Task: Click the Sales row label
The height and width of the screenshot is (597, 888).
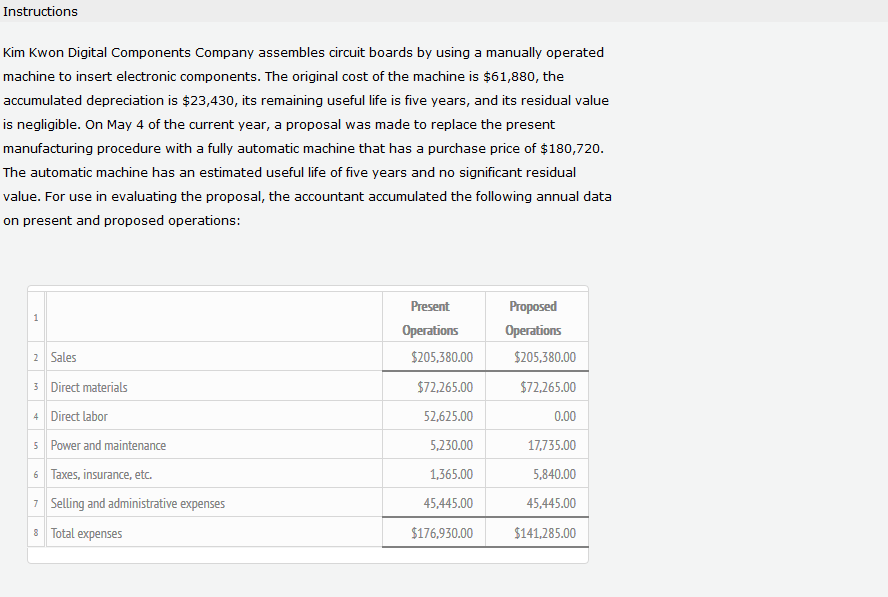Action: pyautogui.click(x=63, y=357)
